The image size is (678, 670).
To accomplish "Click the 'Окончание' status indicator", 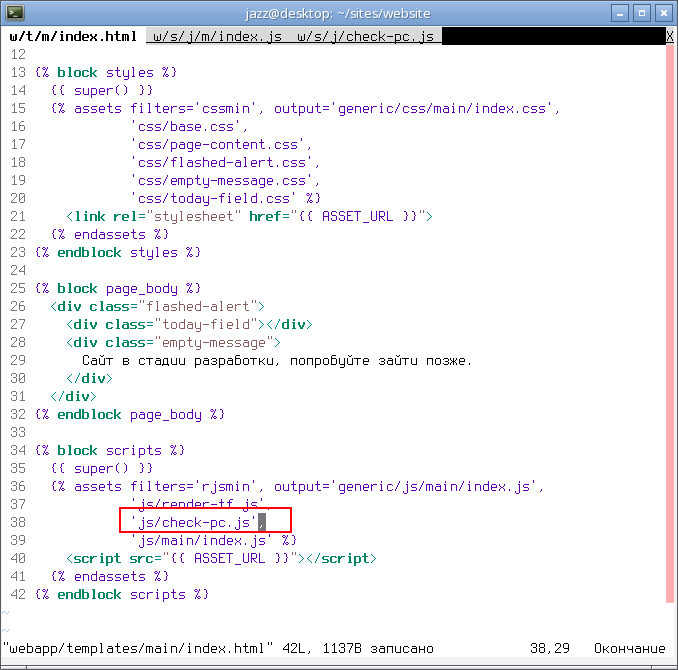I will click(x=630, y=648).
